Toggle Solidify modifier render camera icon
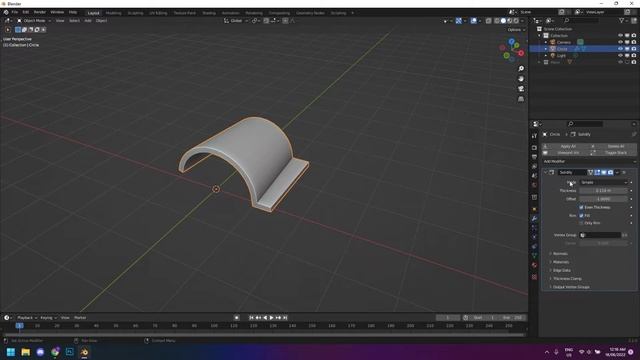The width and height of the screenshot is (640, 360). 610,172
